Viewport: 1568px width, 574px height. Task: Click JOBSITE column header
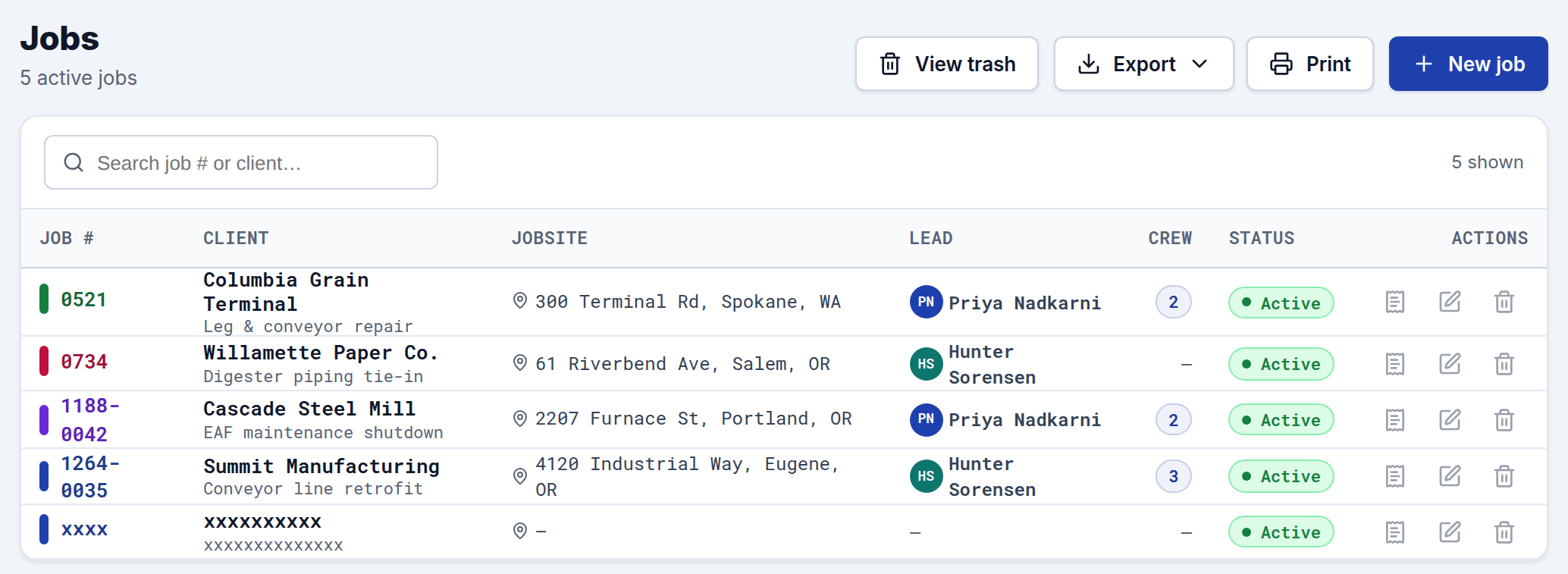(x=550, y=238)
